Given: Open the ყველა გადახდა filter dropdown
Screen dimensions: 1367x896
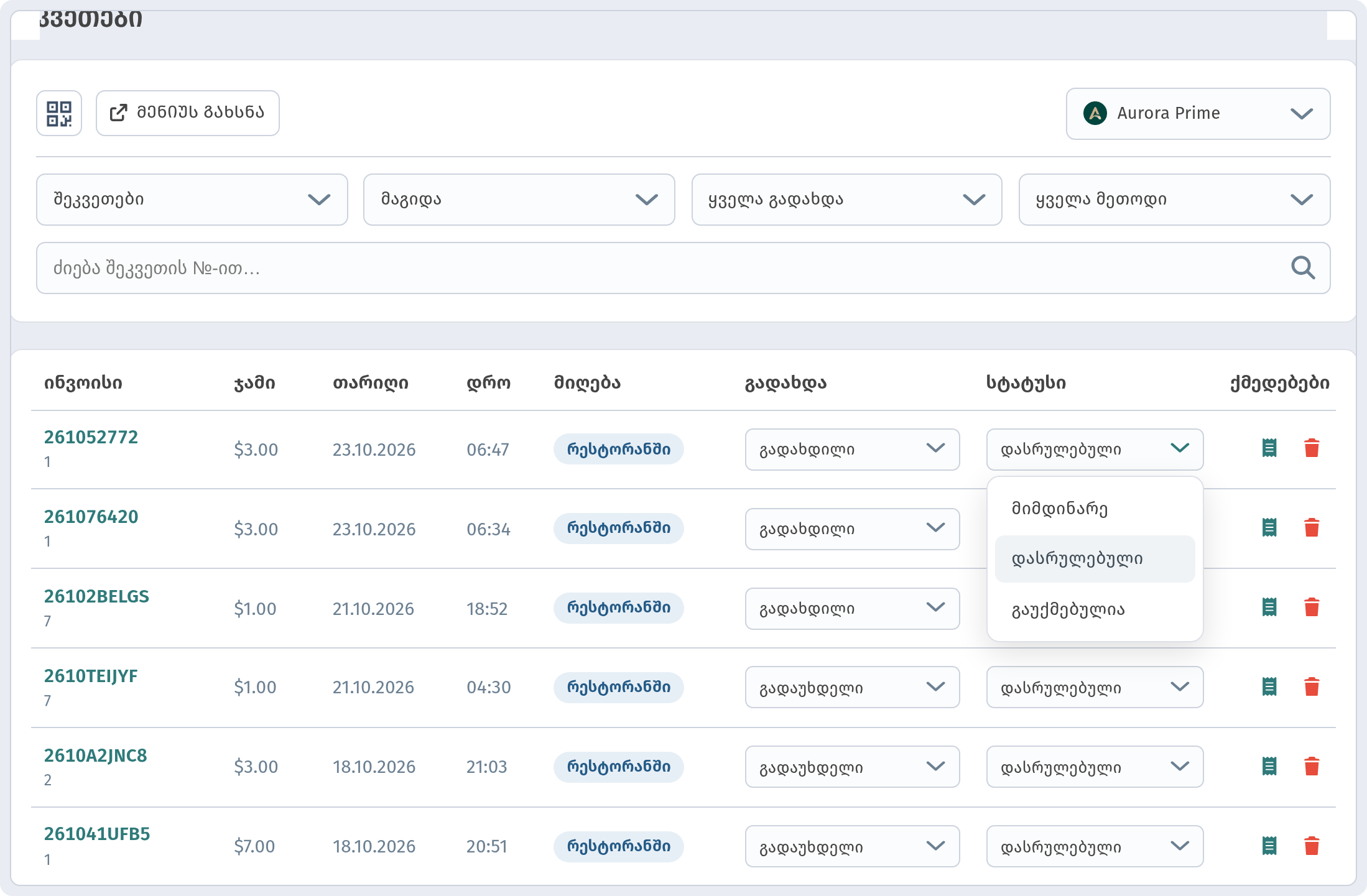Looking at the screenshot, I should (847, 200).
